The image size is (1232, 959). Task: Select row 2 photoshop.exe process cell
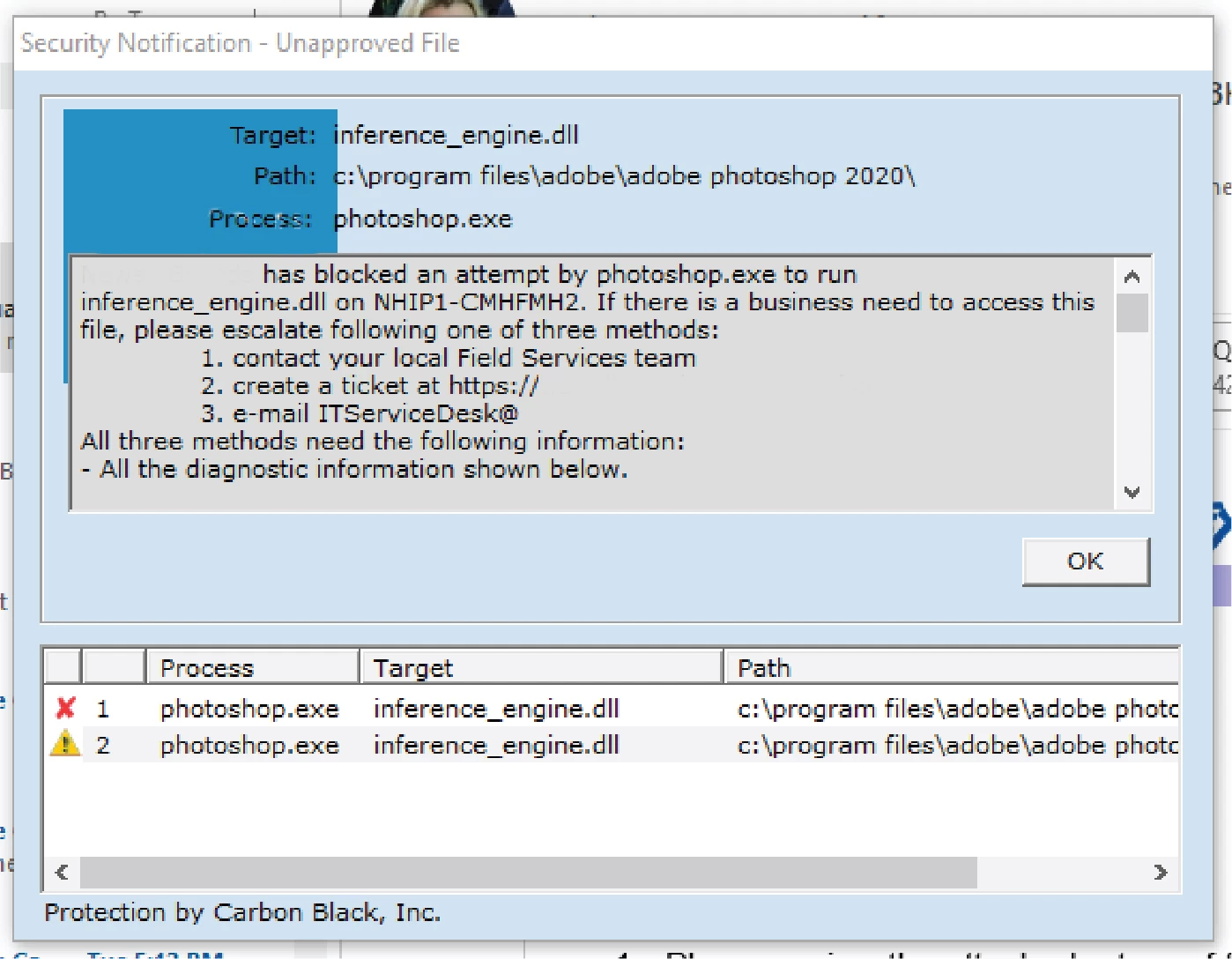249,745
